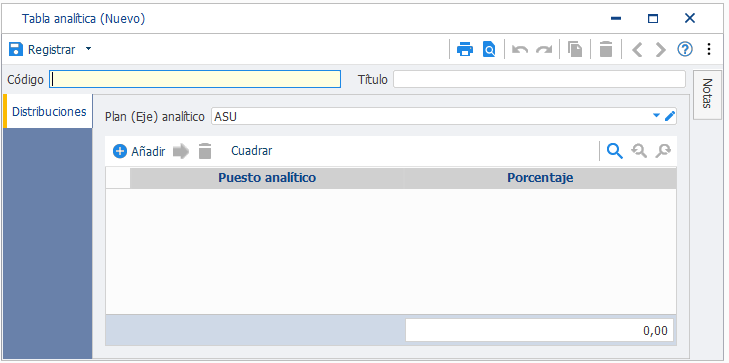The image size is (729, 363).
Task: Open print preview icon
Action: 489,49
